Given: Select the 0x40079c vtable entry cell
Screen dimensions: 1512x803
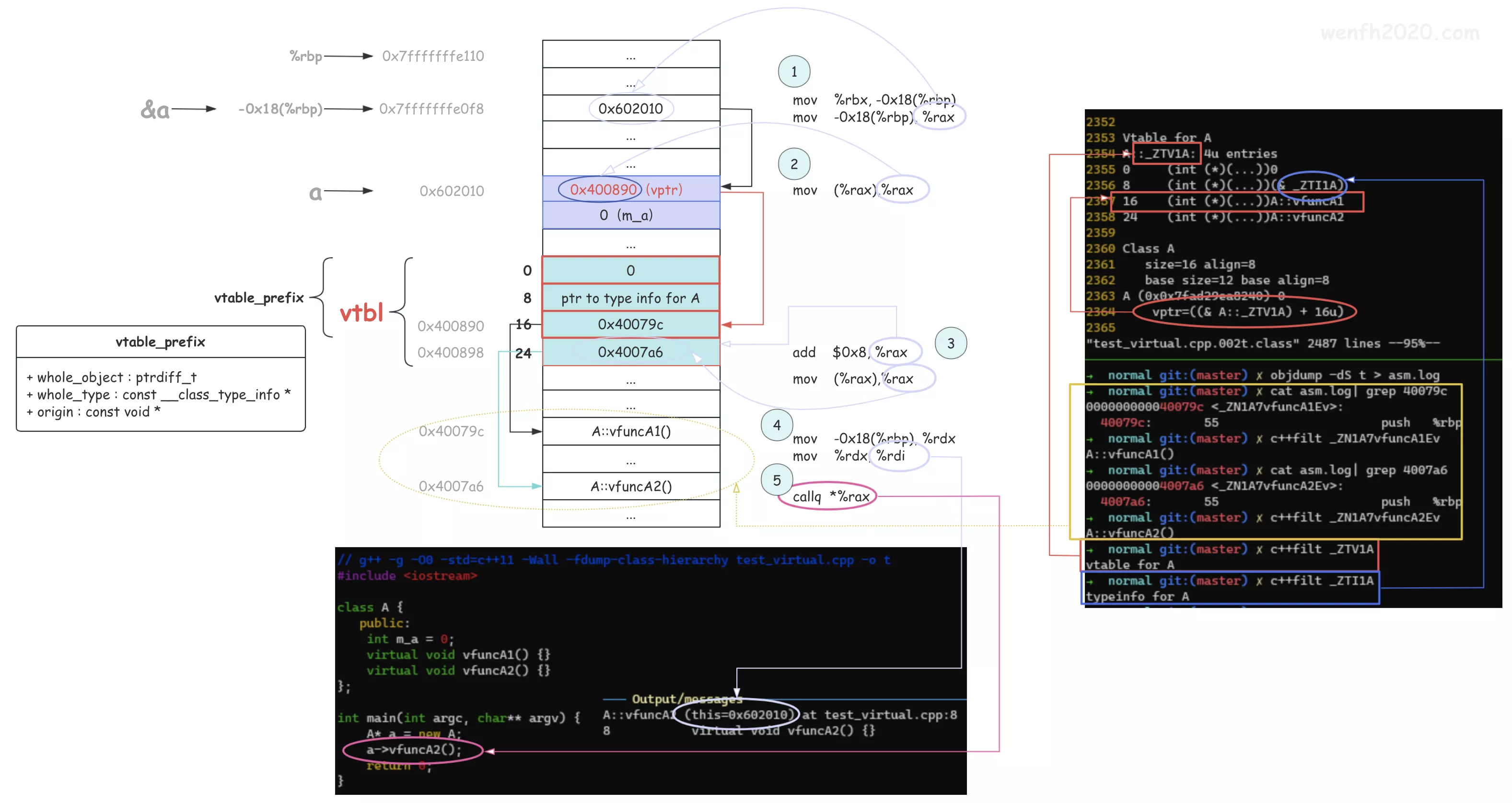Looking at the screenshot, I should point(630,324).
